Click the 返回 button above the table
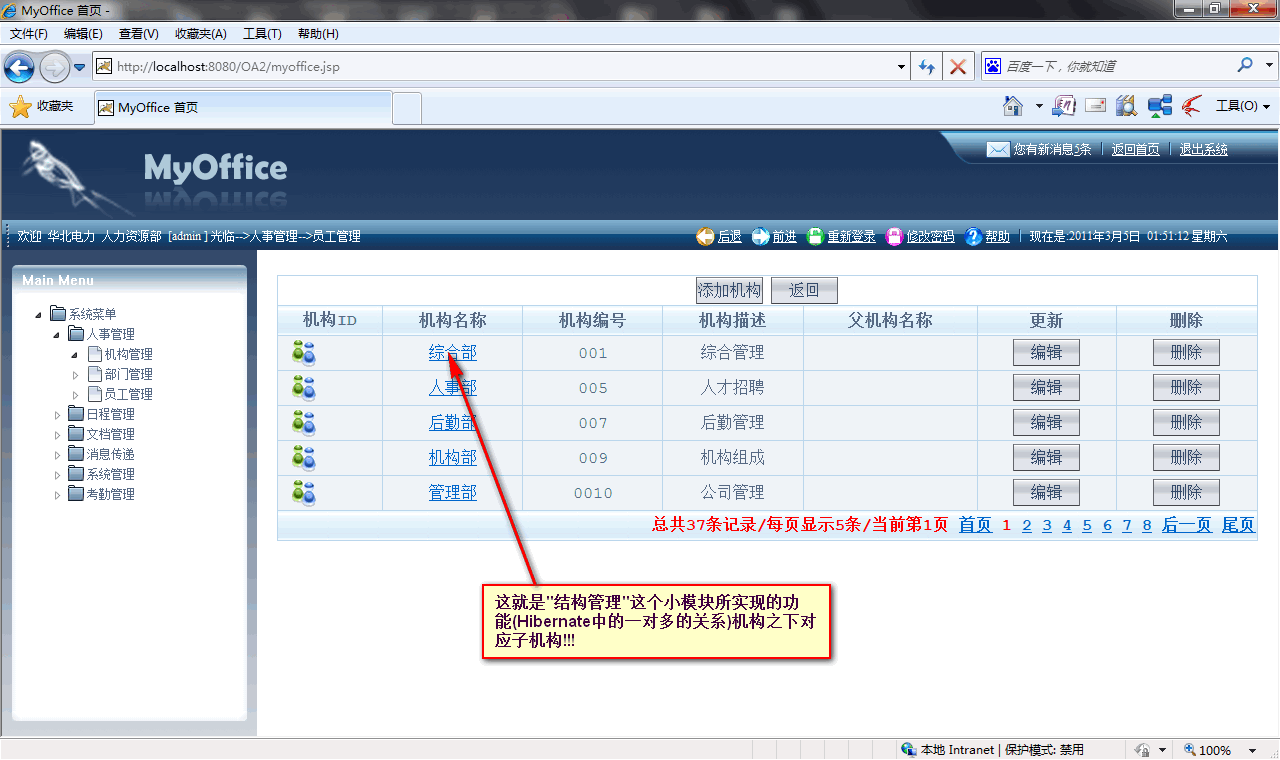Viewport: 1280px width, 760px height. (x=804, y=291)
